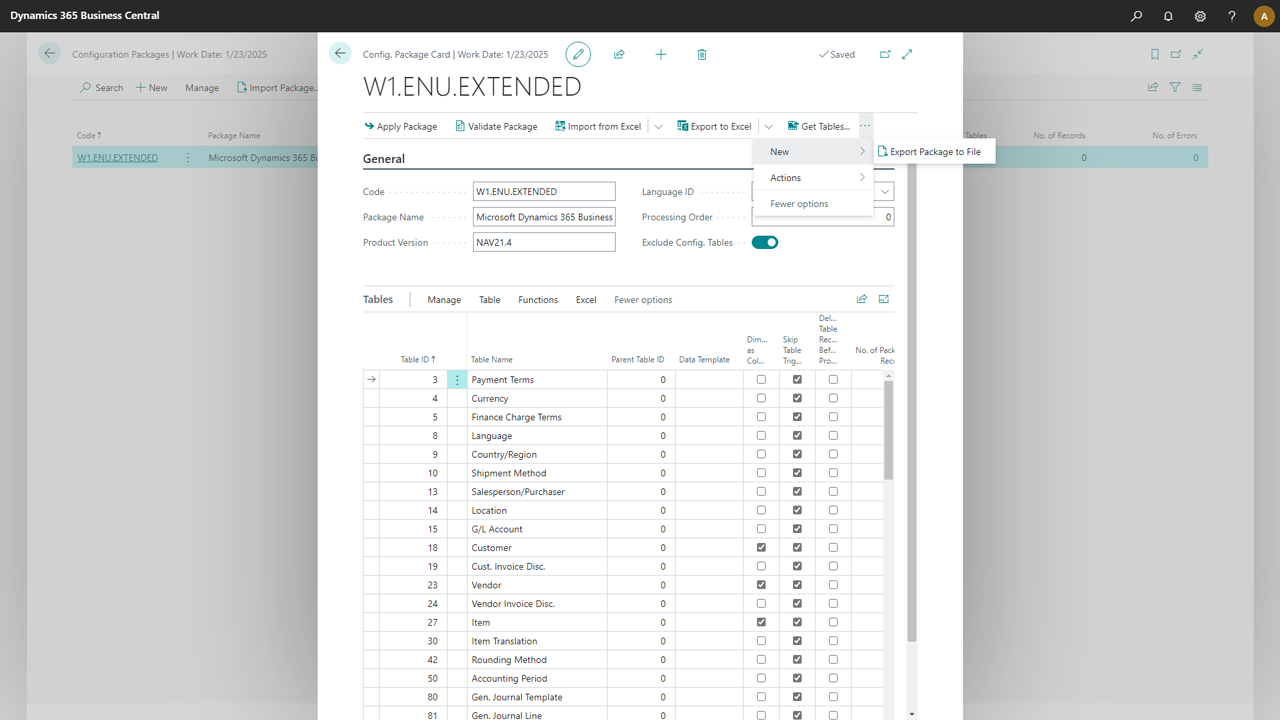Expand Export to Excel dropdown arrow
1280x720 pixels.
(768, 126)
